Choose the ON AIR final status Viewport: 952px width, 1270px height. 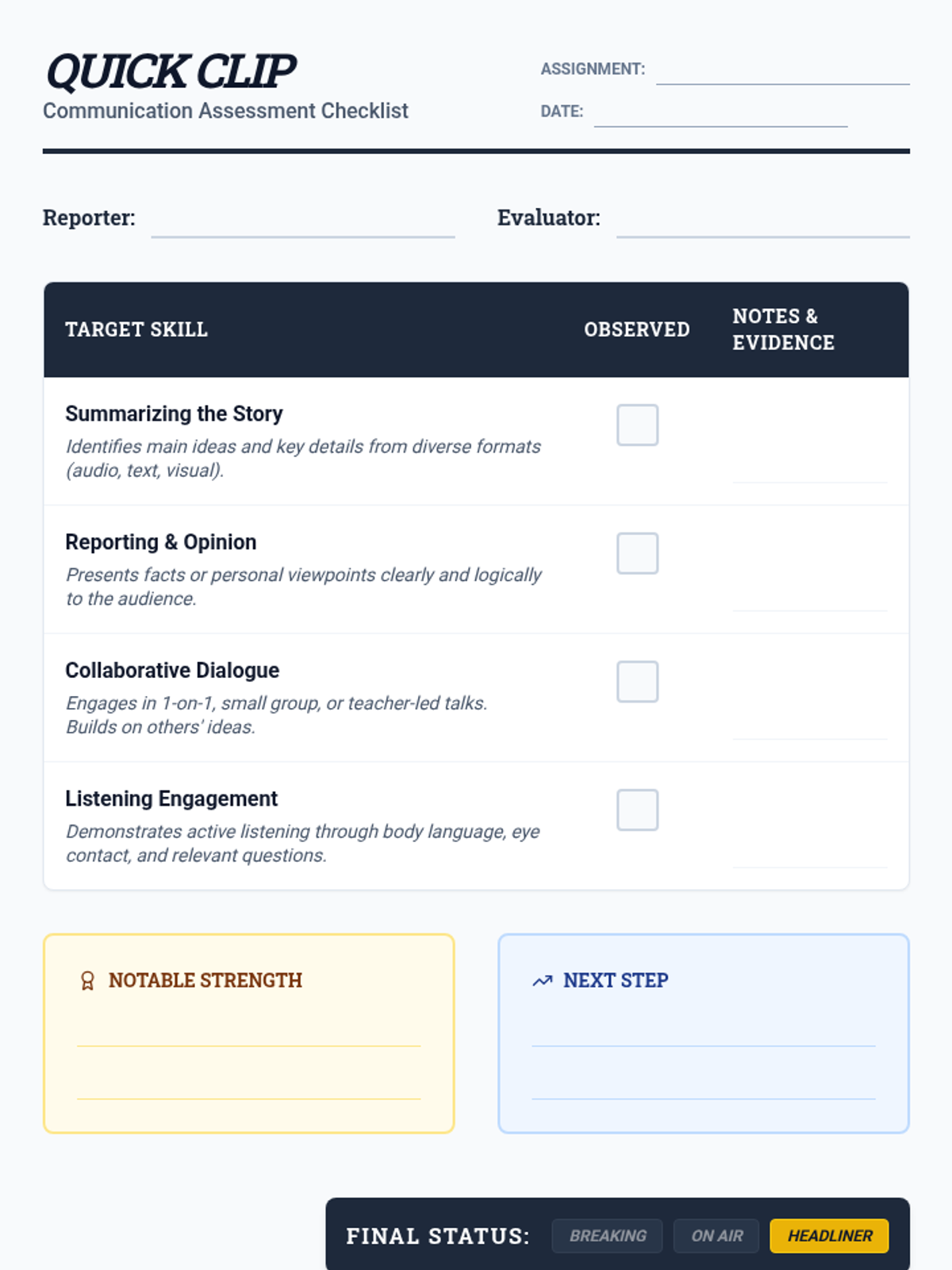[x=716, y=1236]
